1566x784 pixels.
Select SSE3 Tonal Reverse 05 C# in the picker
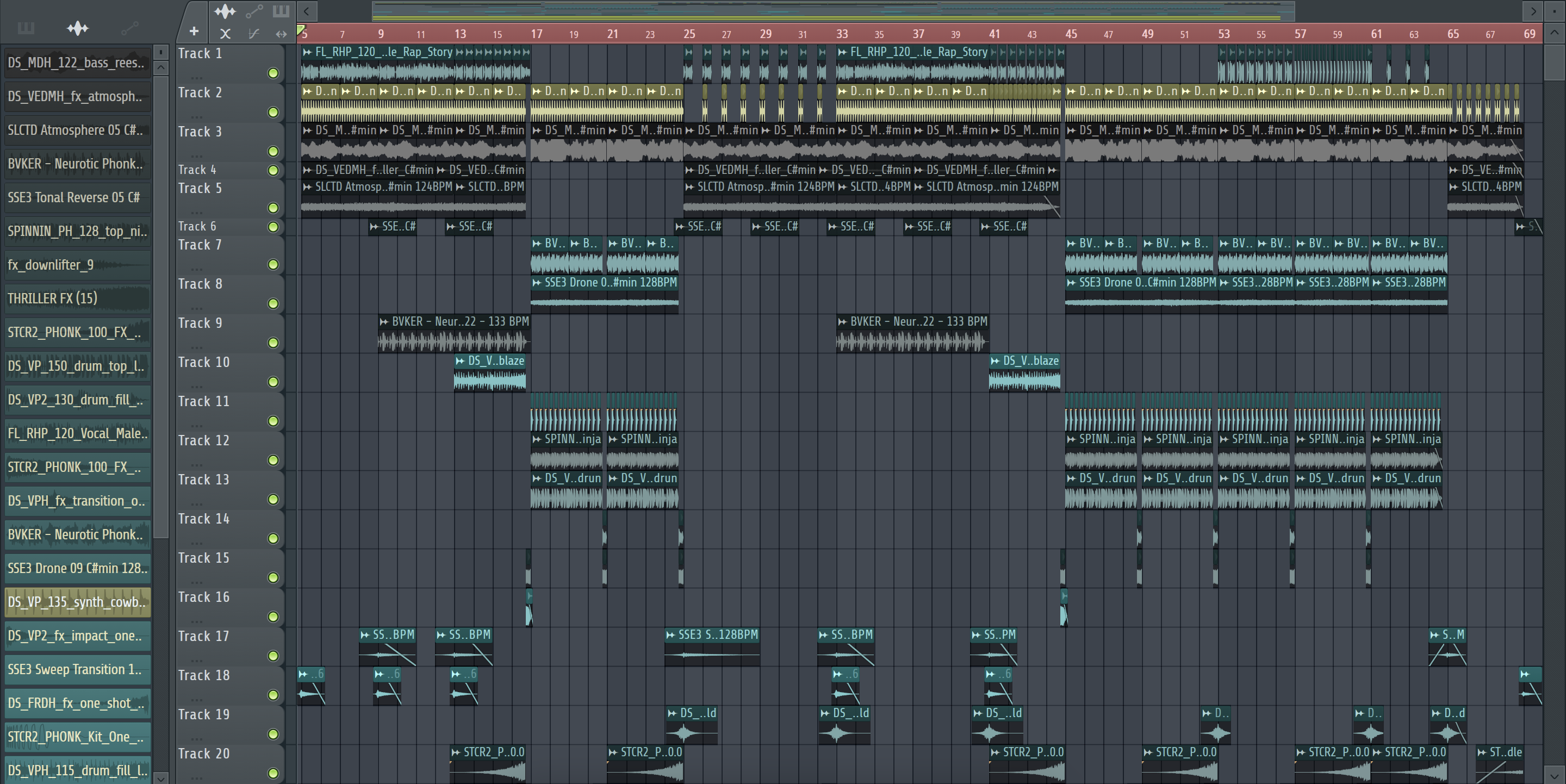click(77, 197)
